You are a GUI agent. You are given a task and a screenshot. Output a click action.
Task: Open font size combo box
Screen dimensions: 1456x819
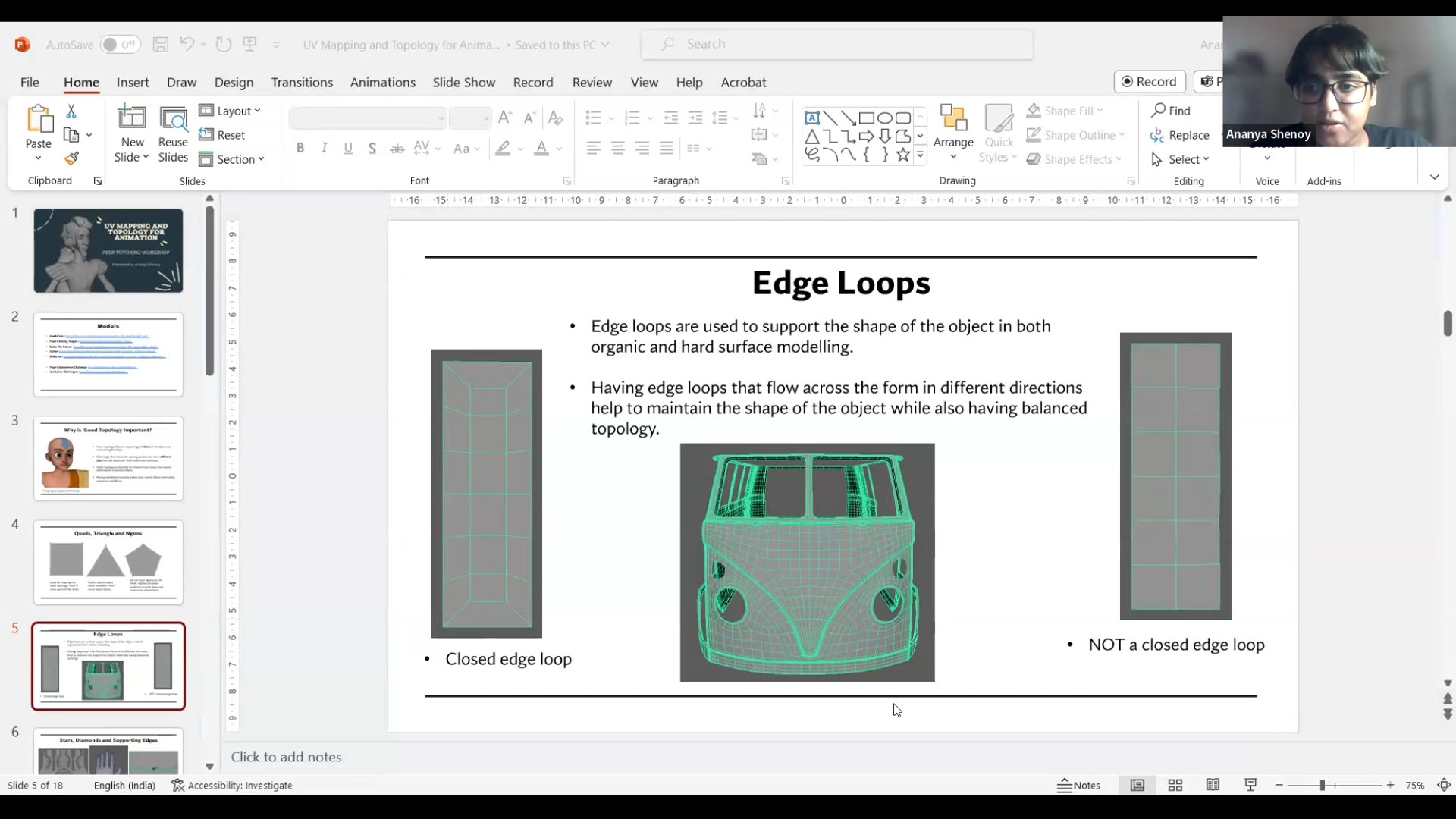click(470, 118)
